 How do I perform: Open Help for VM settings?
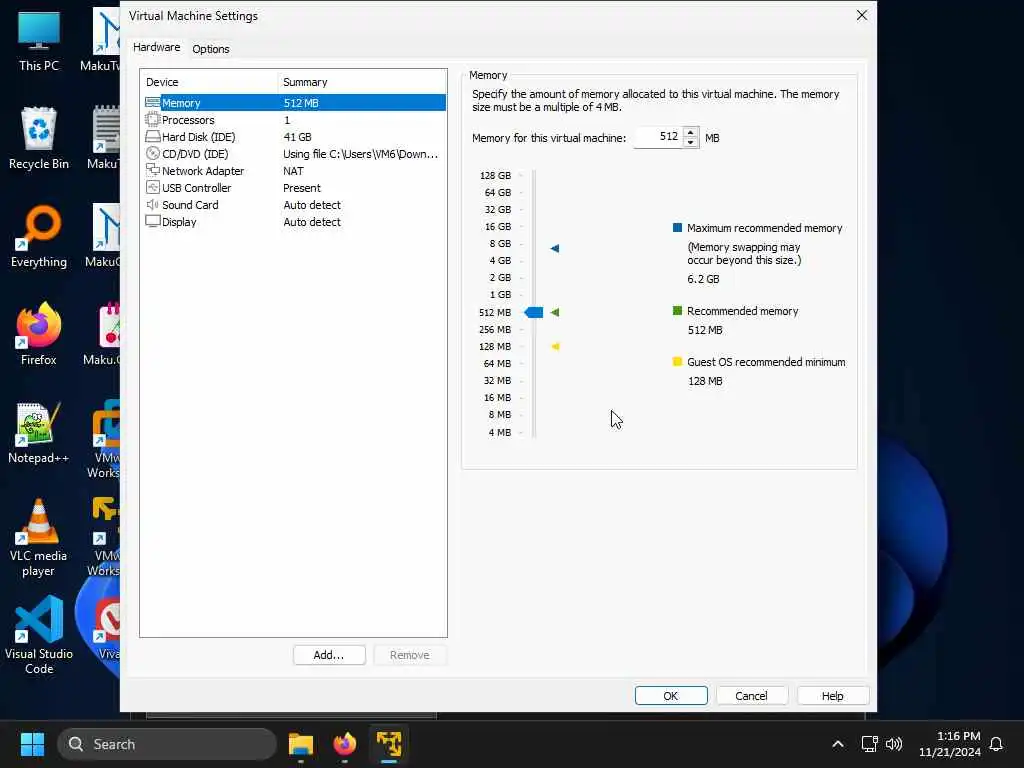[832, 696]
